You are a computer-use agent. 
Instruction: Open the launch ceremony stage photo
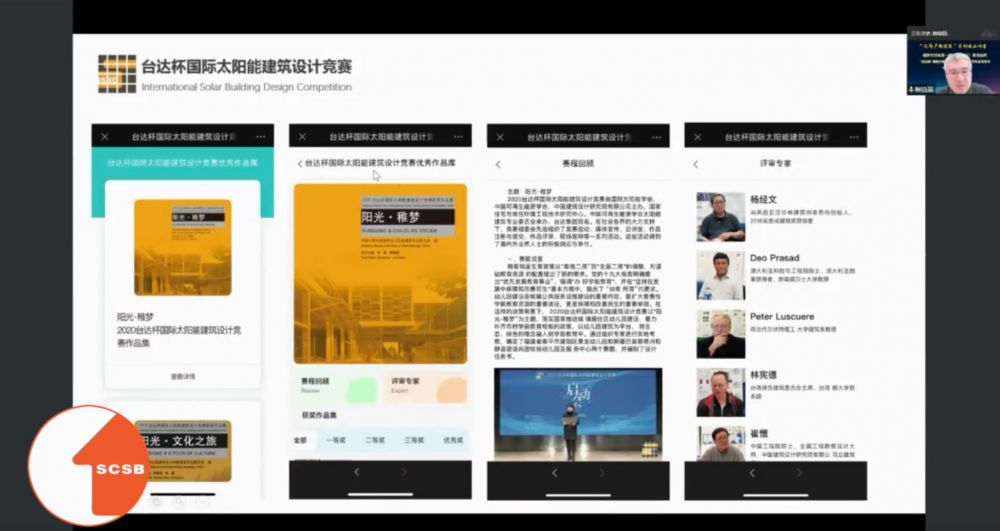(x=578, y=414)
